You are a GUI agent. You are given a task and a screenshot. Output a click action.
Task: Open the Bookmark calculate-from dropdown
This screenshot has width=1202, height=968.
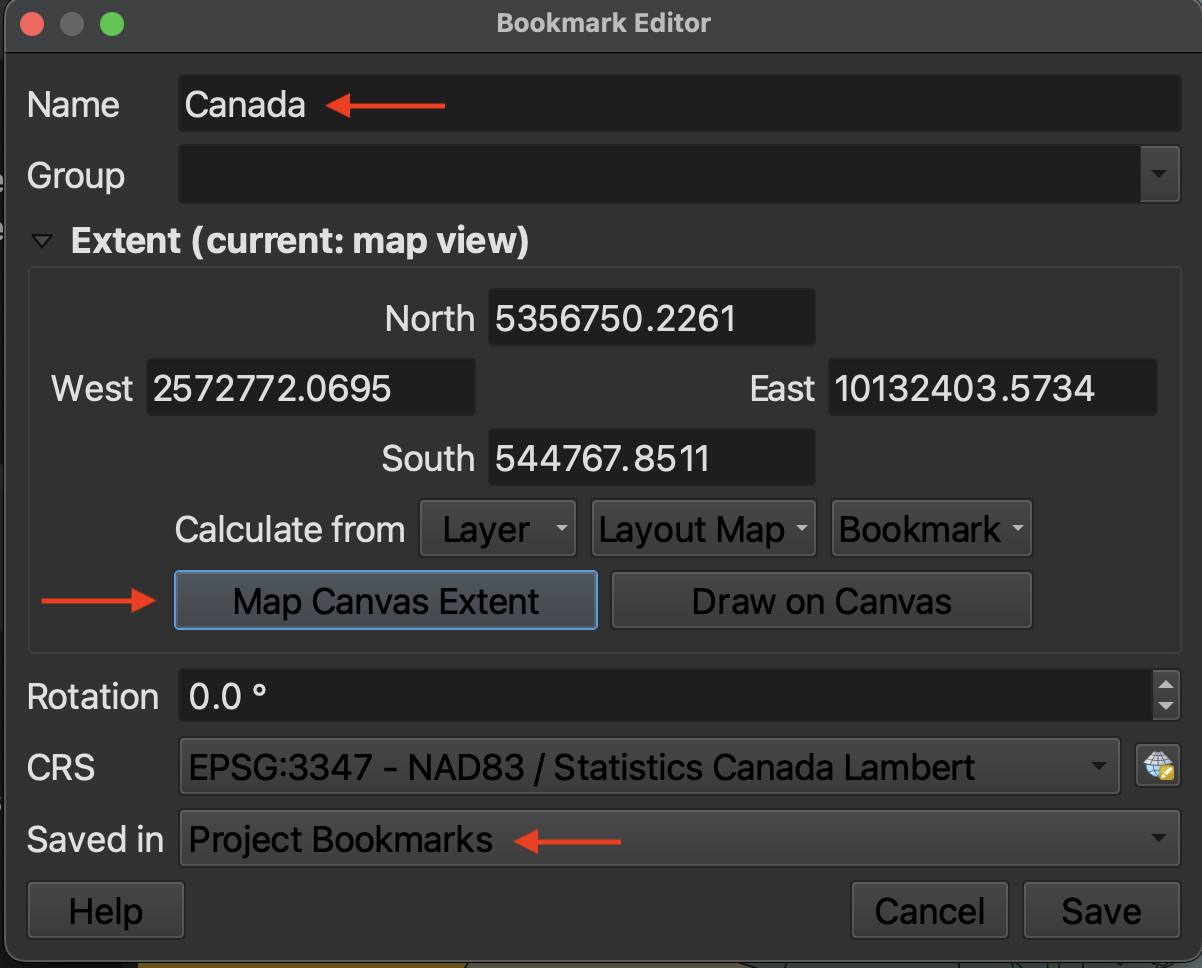click(x=931, y=530)
